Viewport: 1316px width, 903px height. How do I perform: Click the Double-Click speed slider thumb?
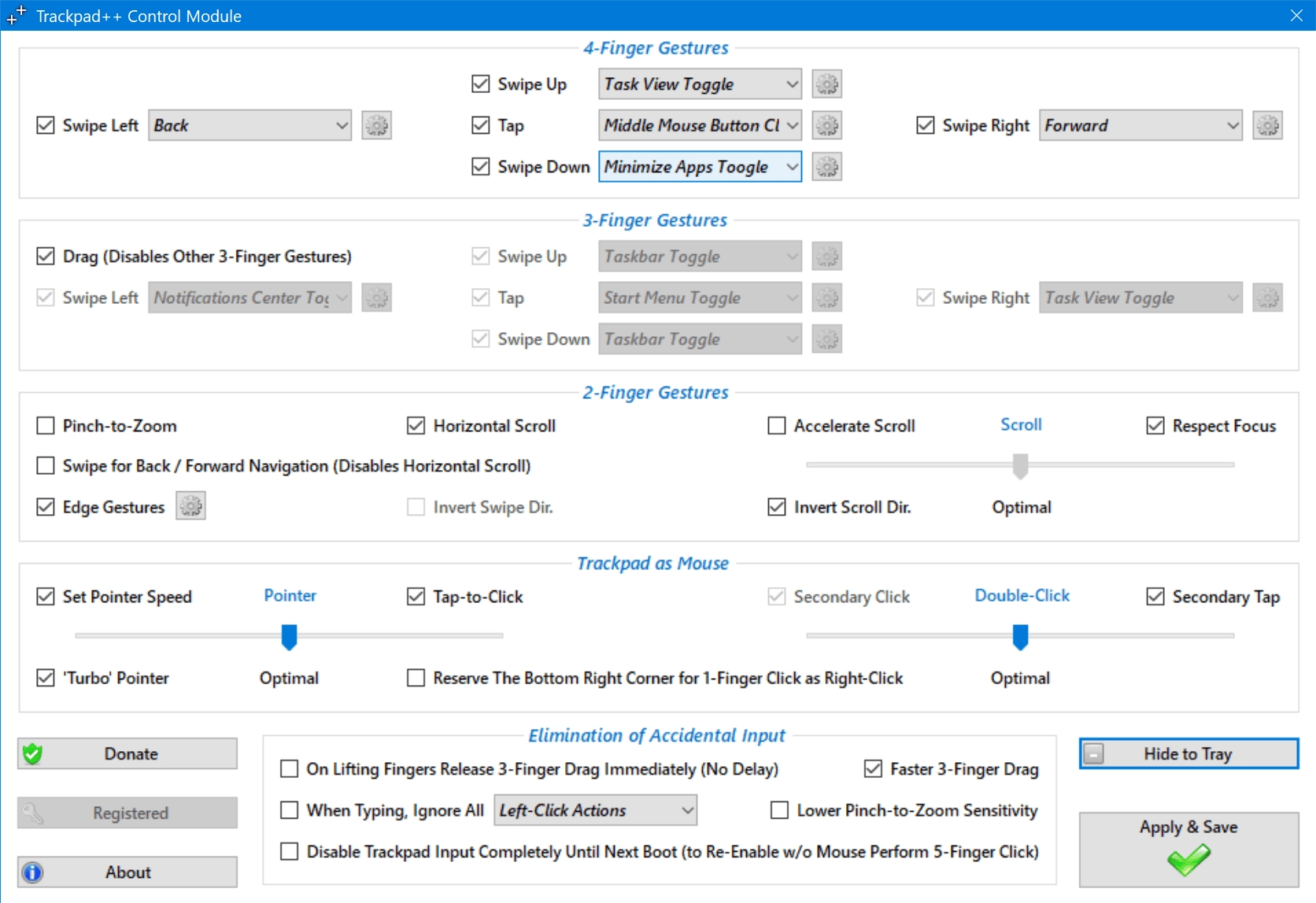pyautogui.click(x=1020, y=637)
